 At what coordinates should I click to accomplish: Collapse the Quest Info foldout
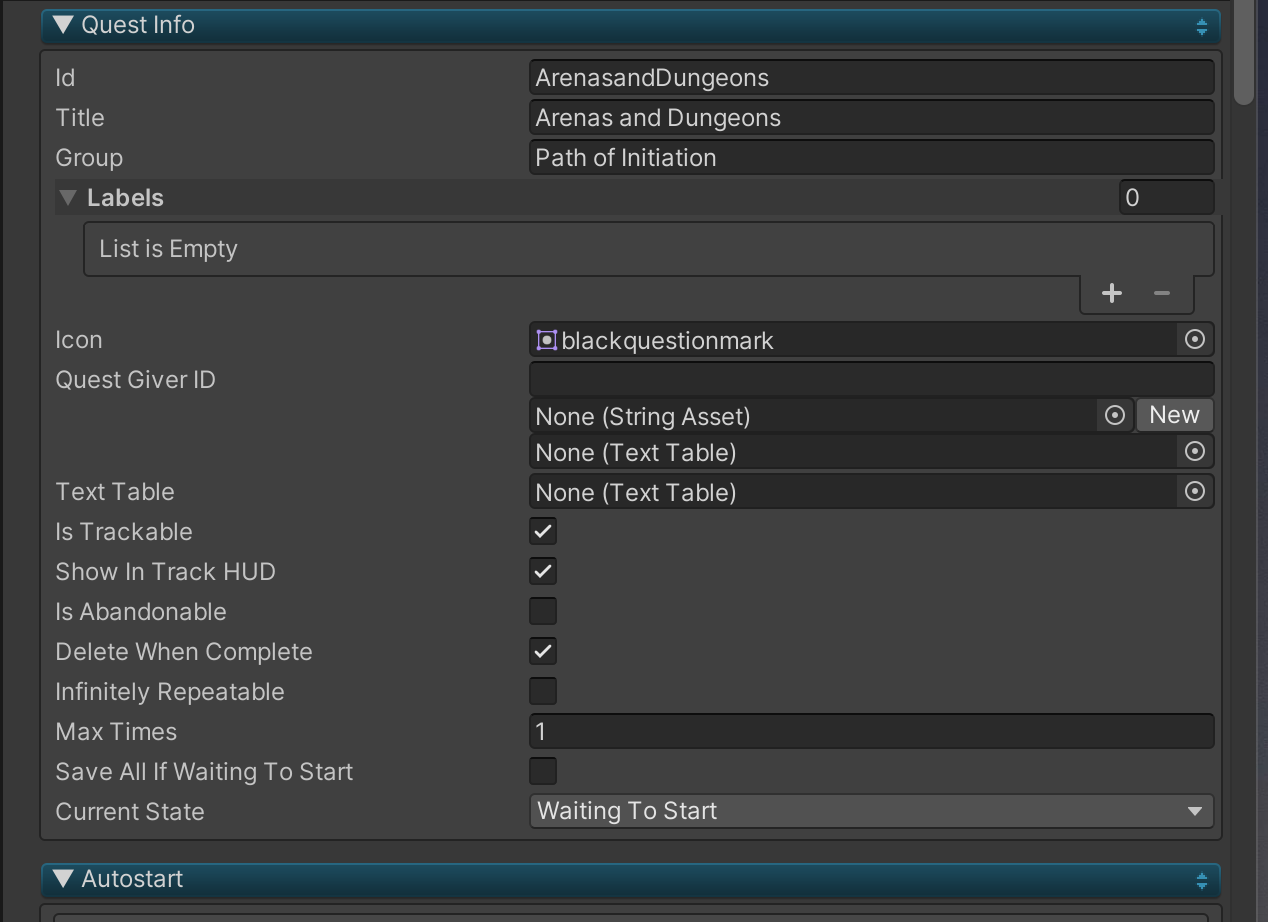click(64, 25)
